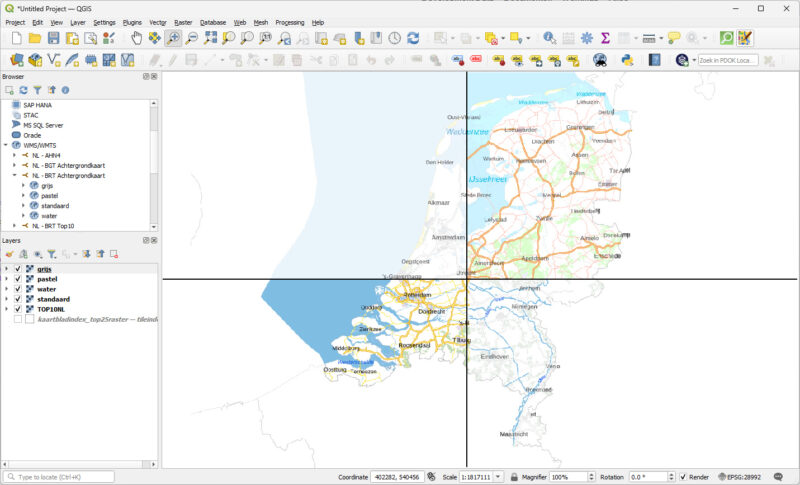Viewport: 800px width, 485px height.
Task: Click the Refresh map icon
Action: [x=413, y=38]
